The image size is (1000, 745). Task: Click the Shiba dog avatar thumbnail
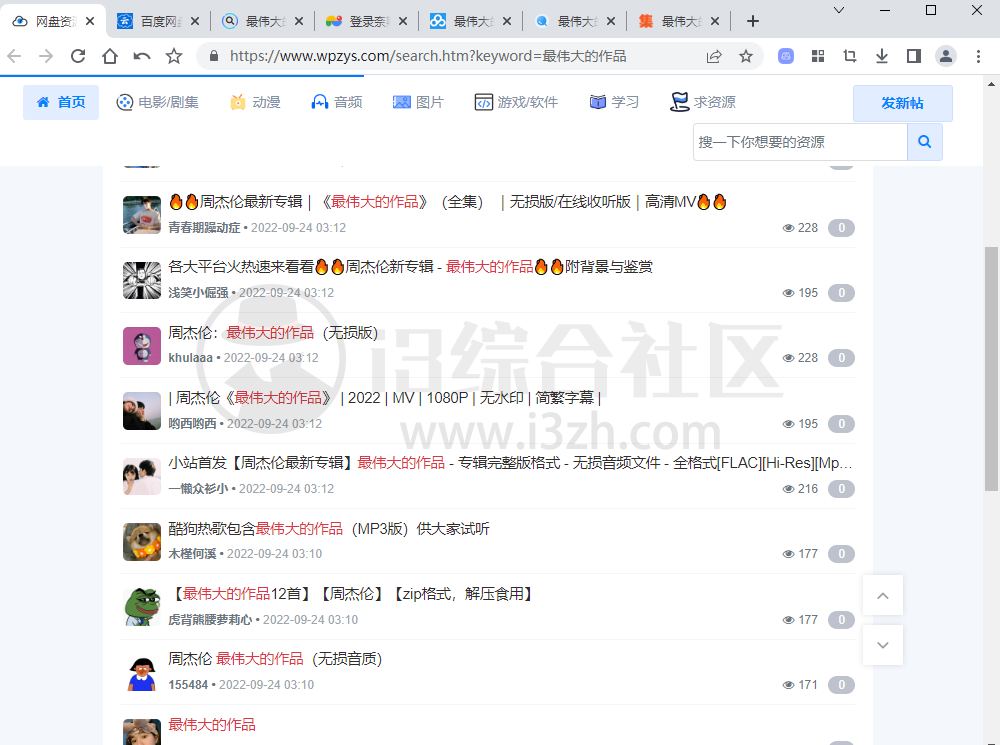(142, 542)
